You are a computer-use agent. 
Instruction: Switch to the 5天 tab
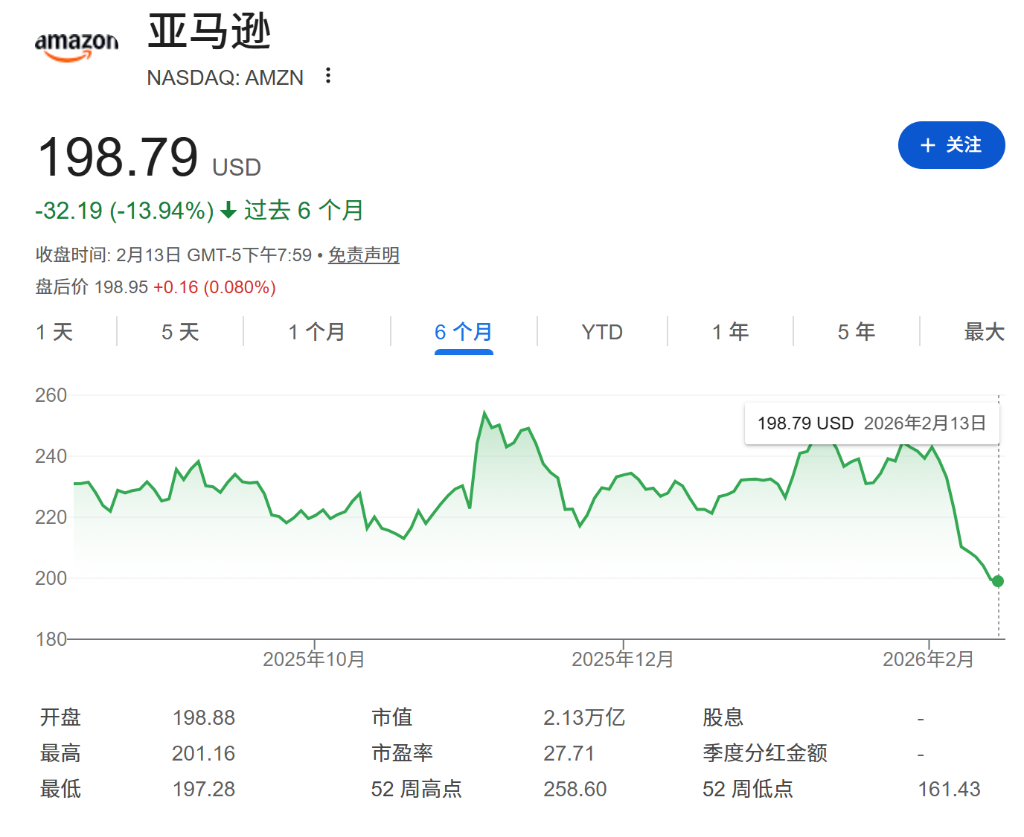[x=179, y=331]
